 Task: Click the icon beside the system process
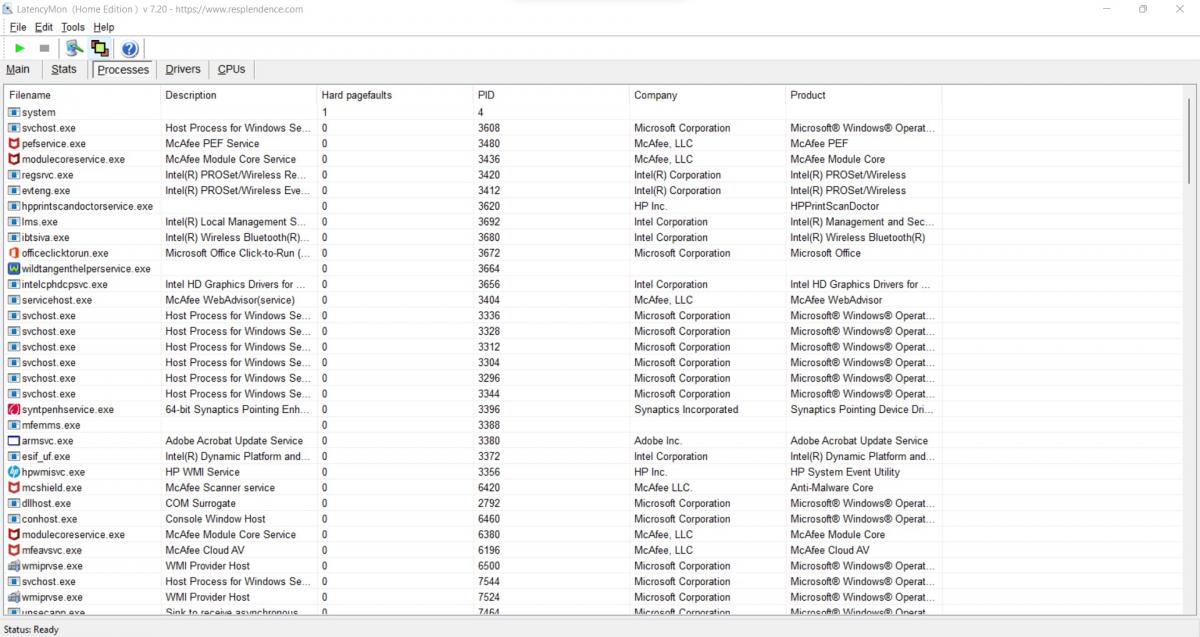(x=14, y=112)
